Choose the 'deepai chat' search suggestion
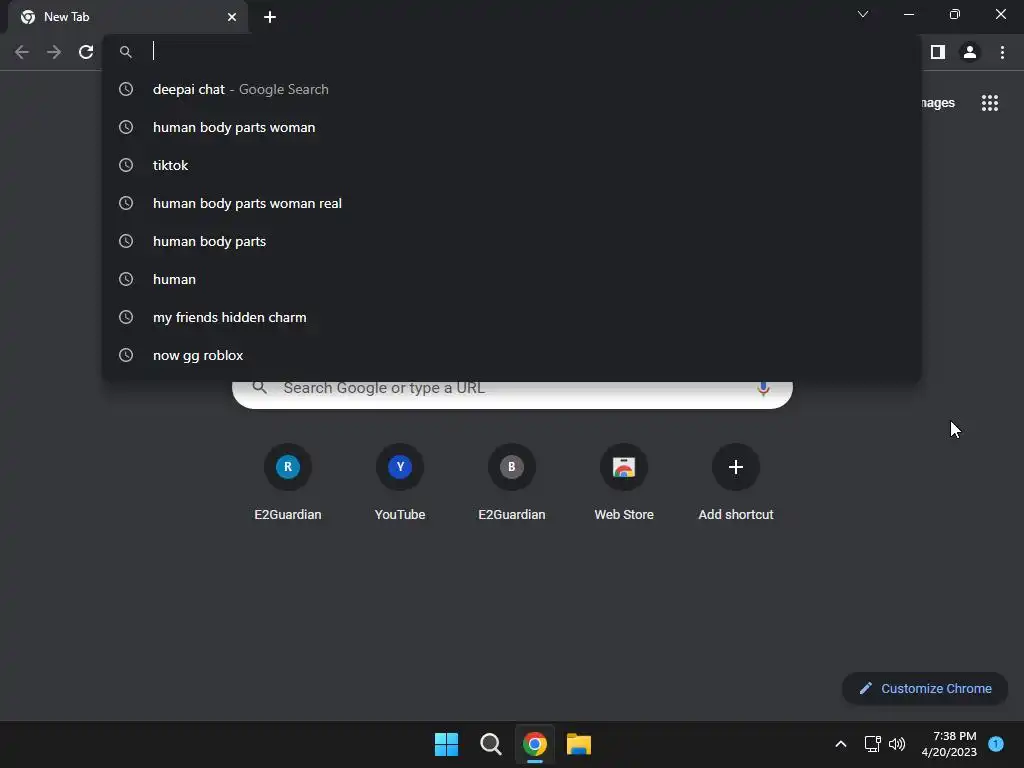This screenshot has width=1024, height=768. coord(512,89)
